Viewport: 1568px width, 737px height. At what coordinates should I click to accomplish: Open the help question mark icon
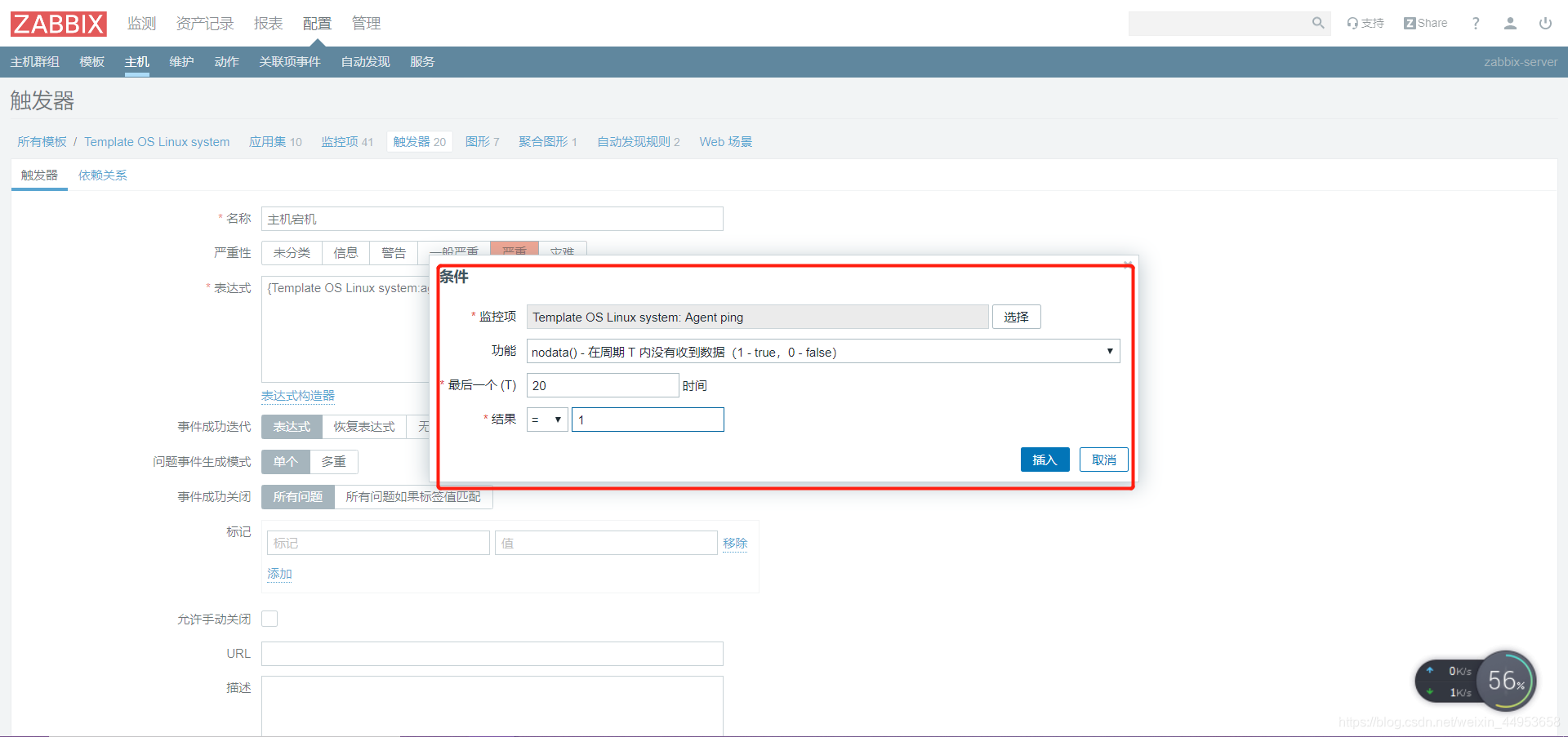tap(1476, 24)
